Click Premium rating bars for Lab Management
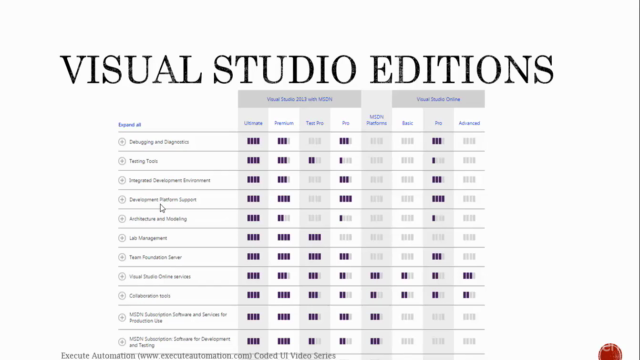The image size is (640, 360). point(284,237)
